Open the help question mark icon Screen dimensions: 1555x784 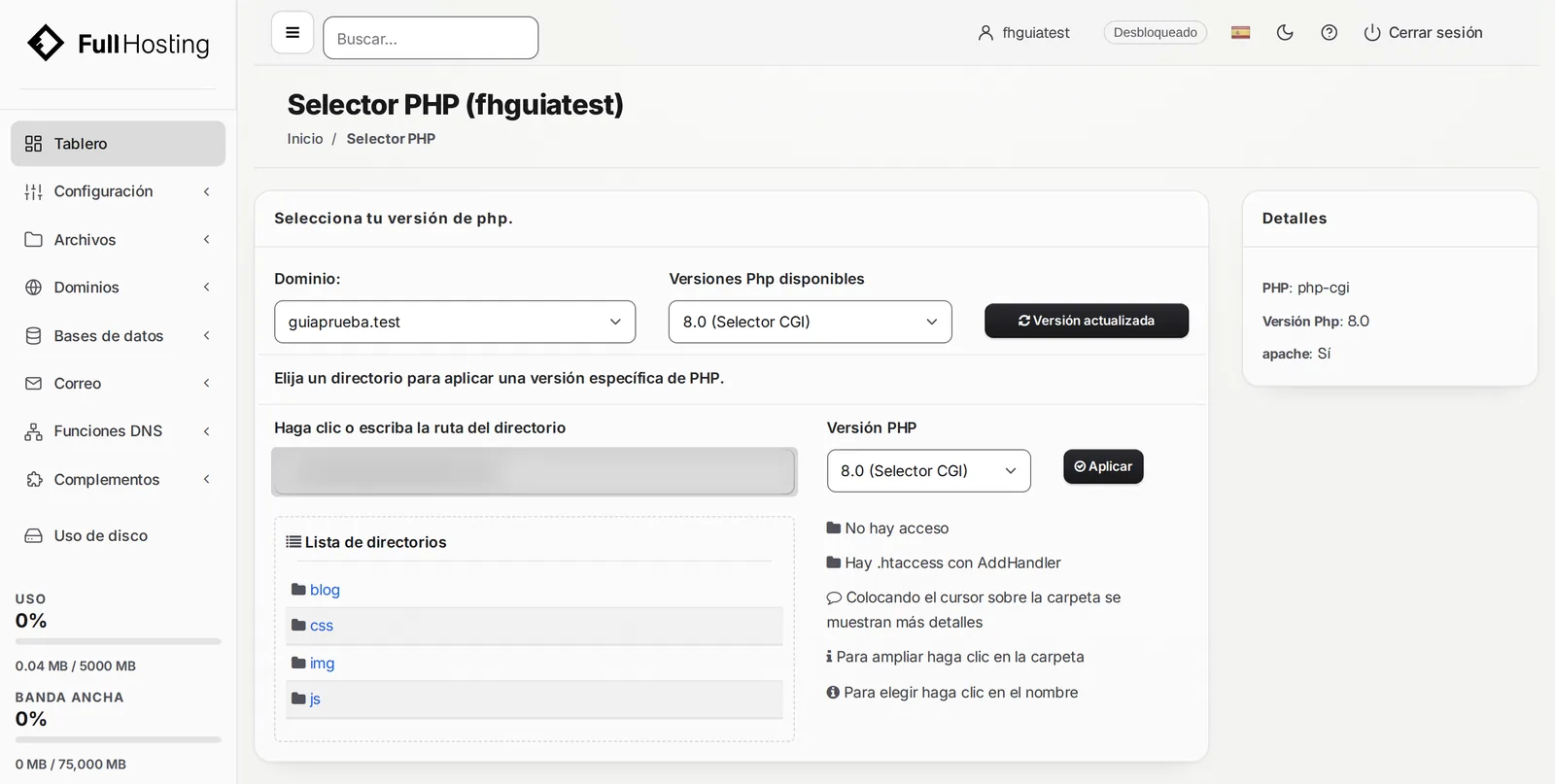click(x=1330, y=33)
